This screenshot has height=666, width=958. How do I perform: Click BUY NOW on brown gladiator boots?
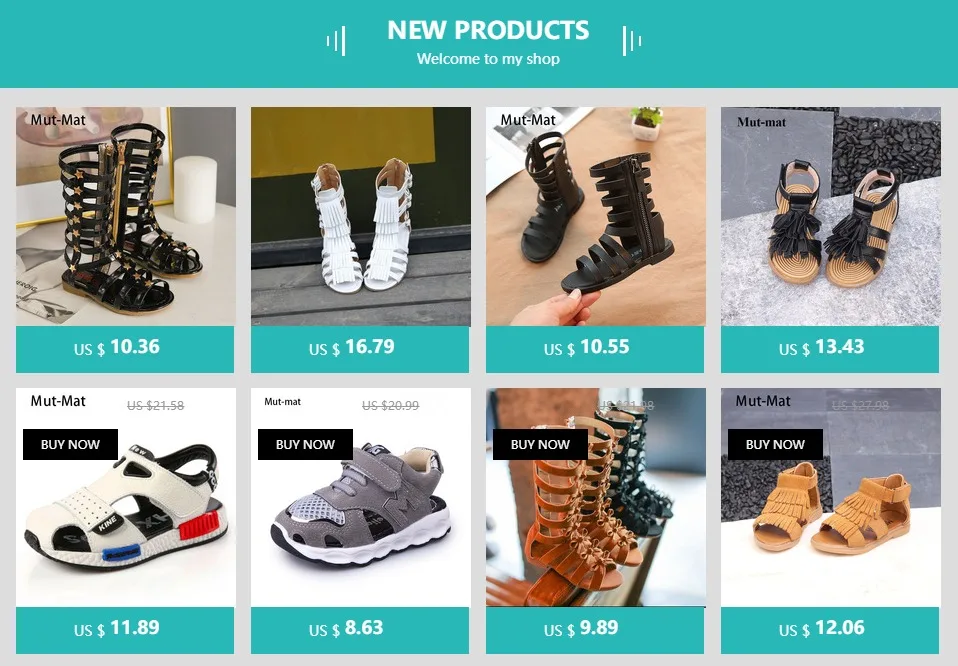click(x=540, y=444)
